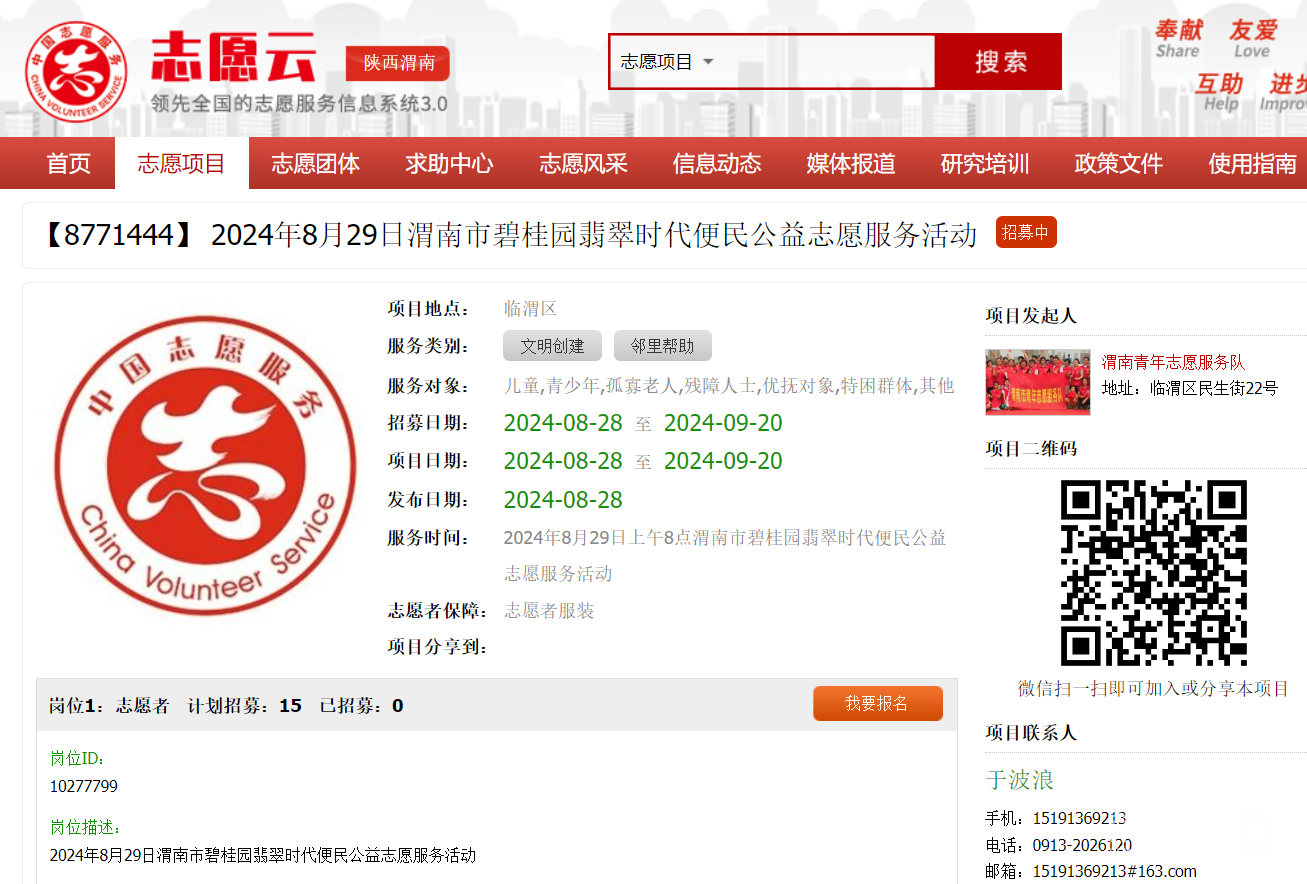This screenshot has height=884, width=1307.
Task: Click the 奉献 Share slogan graphic
Action: click(1178, 39)
